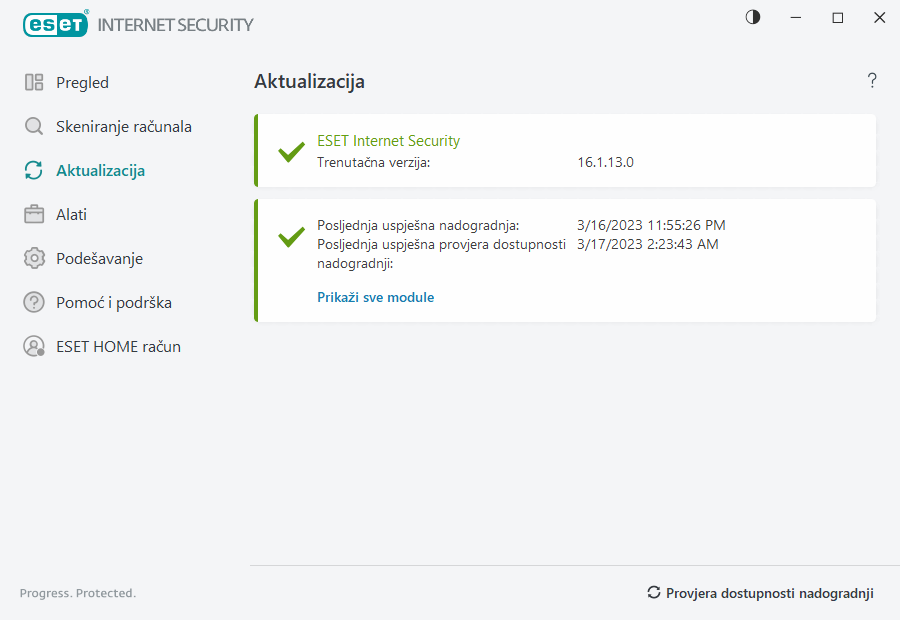Click the Podešavanje gear icon

pyautogui.click(x=34, y=259)
